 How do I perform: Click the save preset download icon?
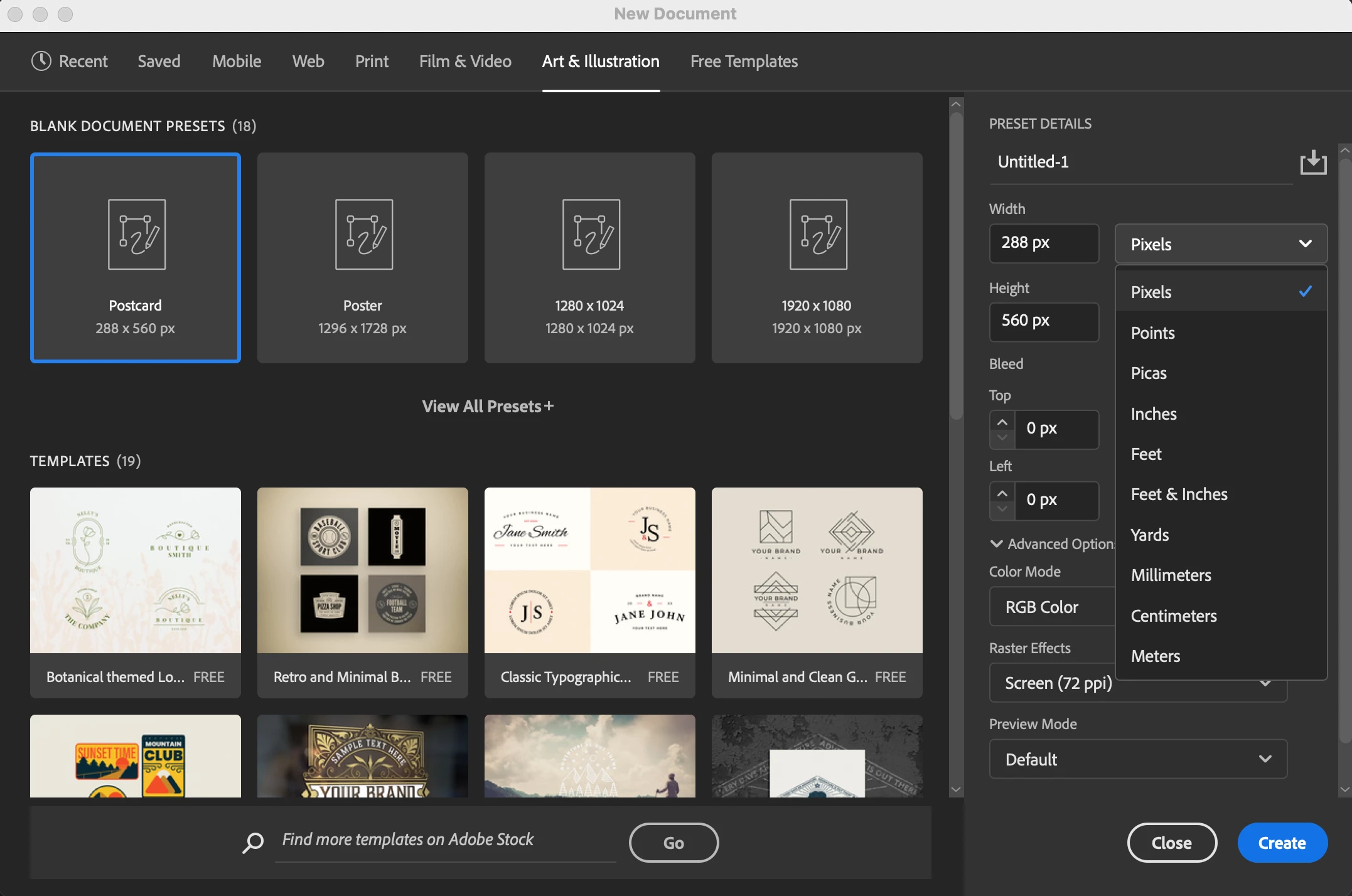click(1312, 163)
